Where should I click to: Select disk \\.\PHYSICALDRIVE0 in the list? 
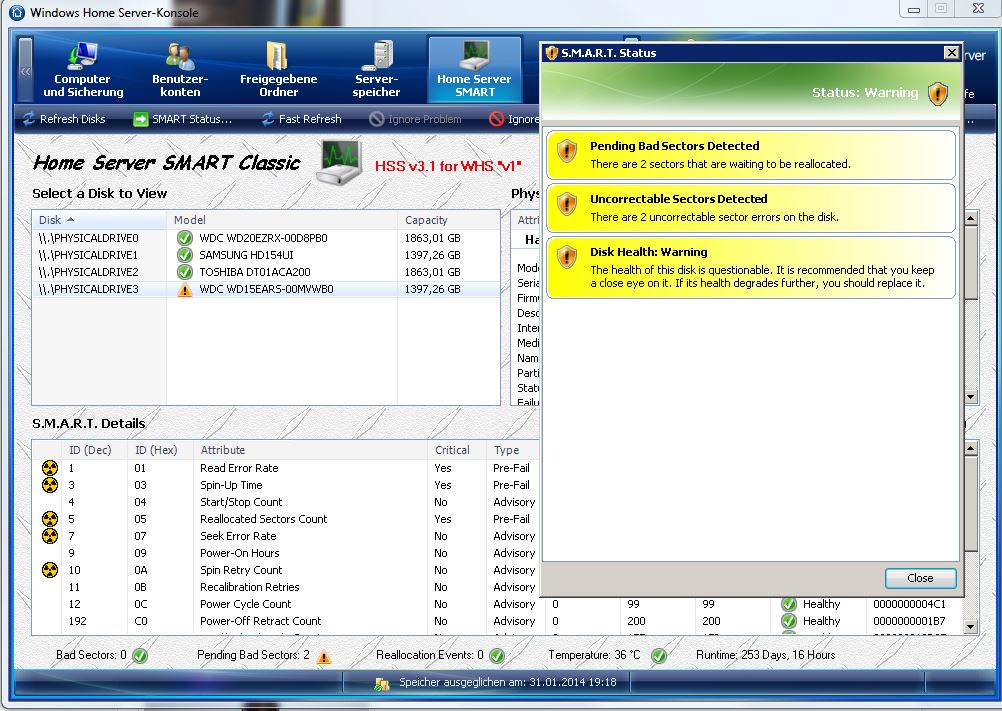click(266, 238)
